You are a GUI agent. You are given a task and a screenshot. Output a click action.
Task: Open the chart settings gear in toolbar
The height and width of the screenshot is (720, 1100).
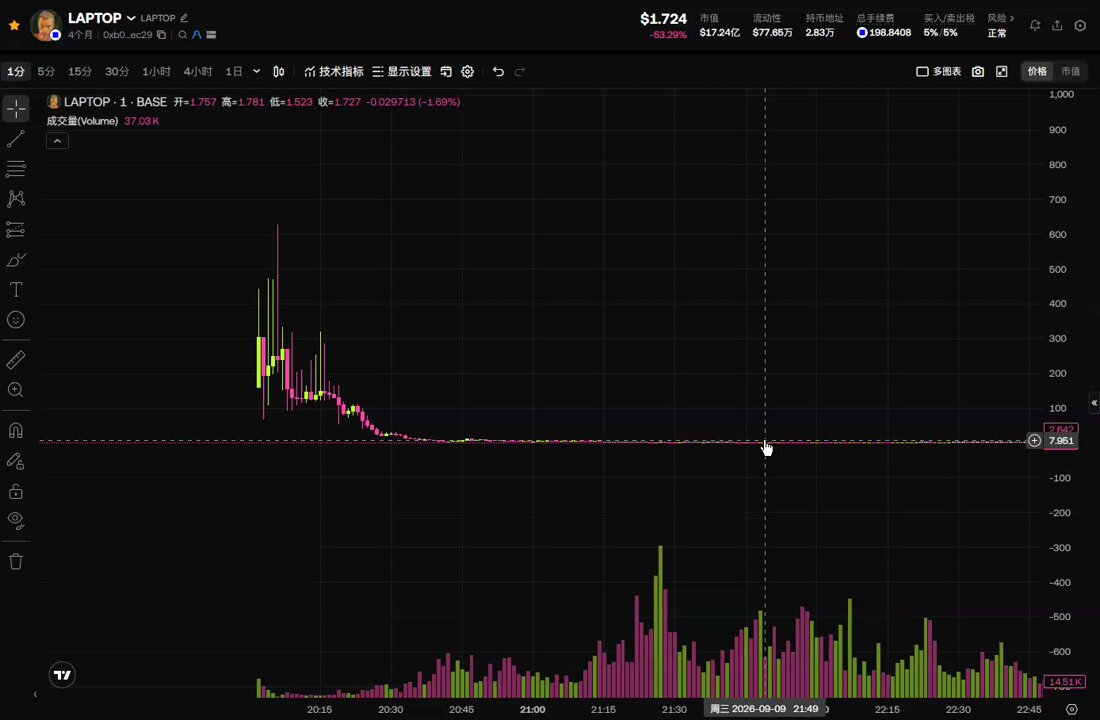click(468, 72)
